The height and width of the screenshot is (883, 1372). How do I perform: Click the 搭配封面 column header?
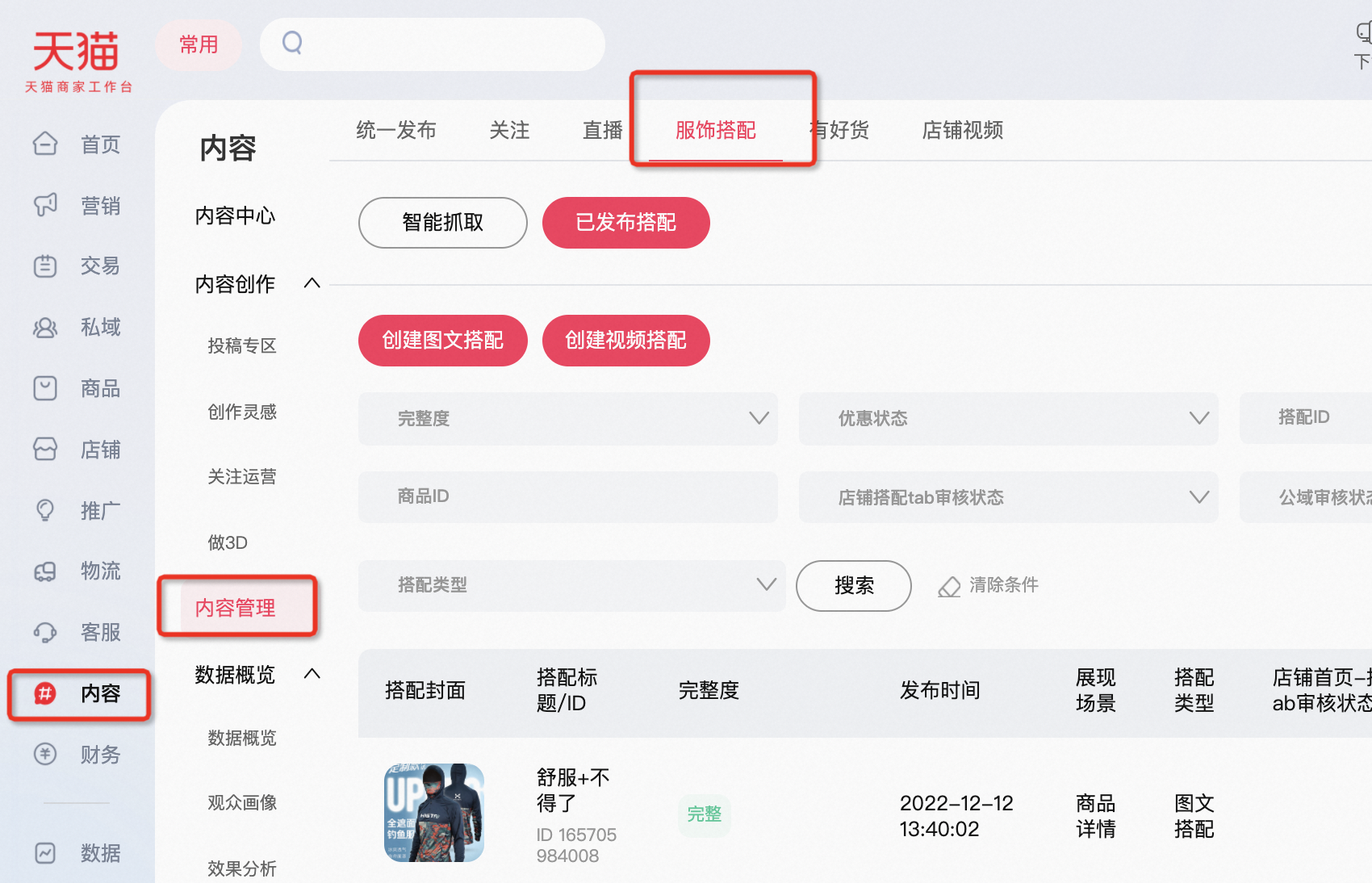coord(425,690)
